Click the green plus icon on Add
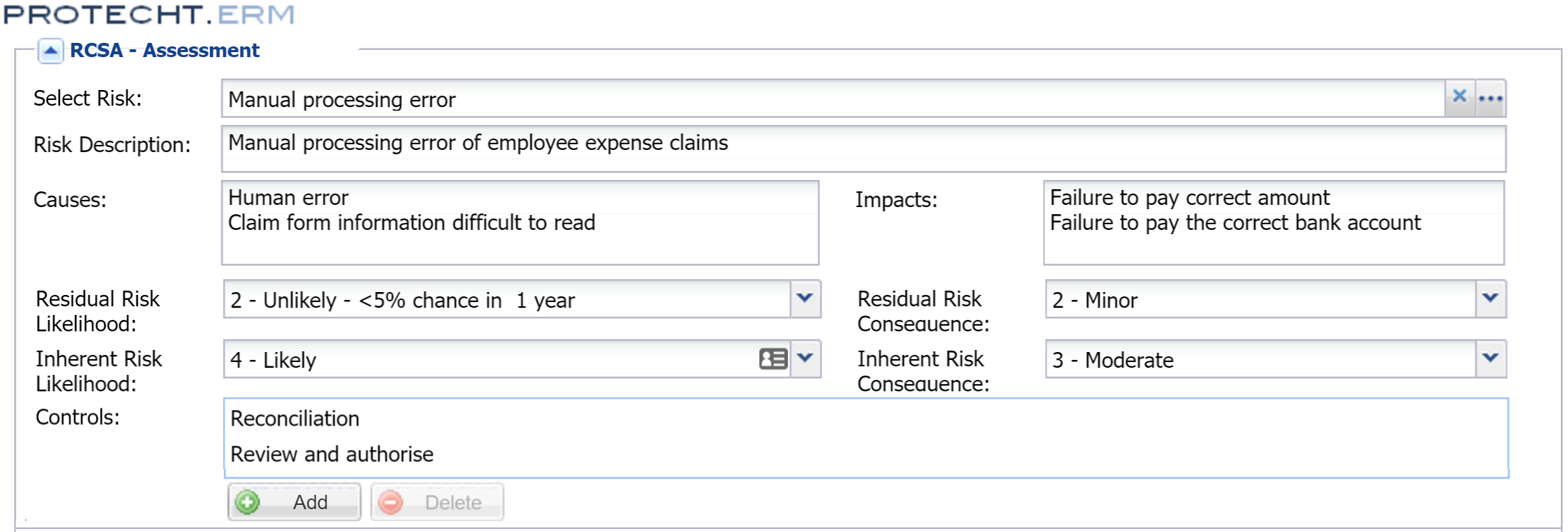Viewport: 1568px width, 532px height. (x=247, y=503)
